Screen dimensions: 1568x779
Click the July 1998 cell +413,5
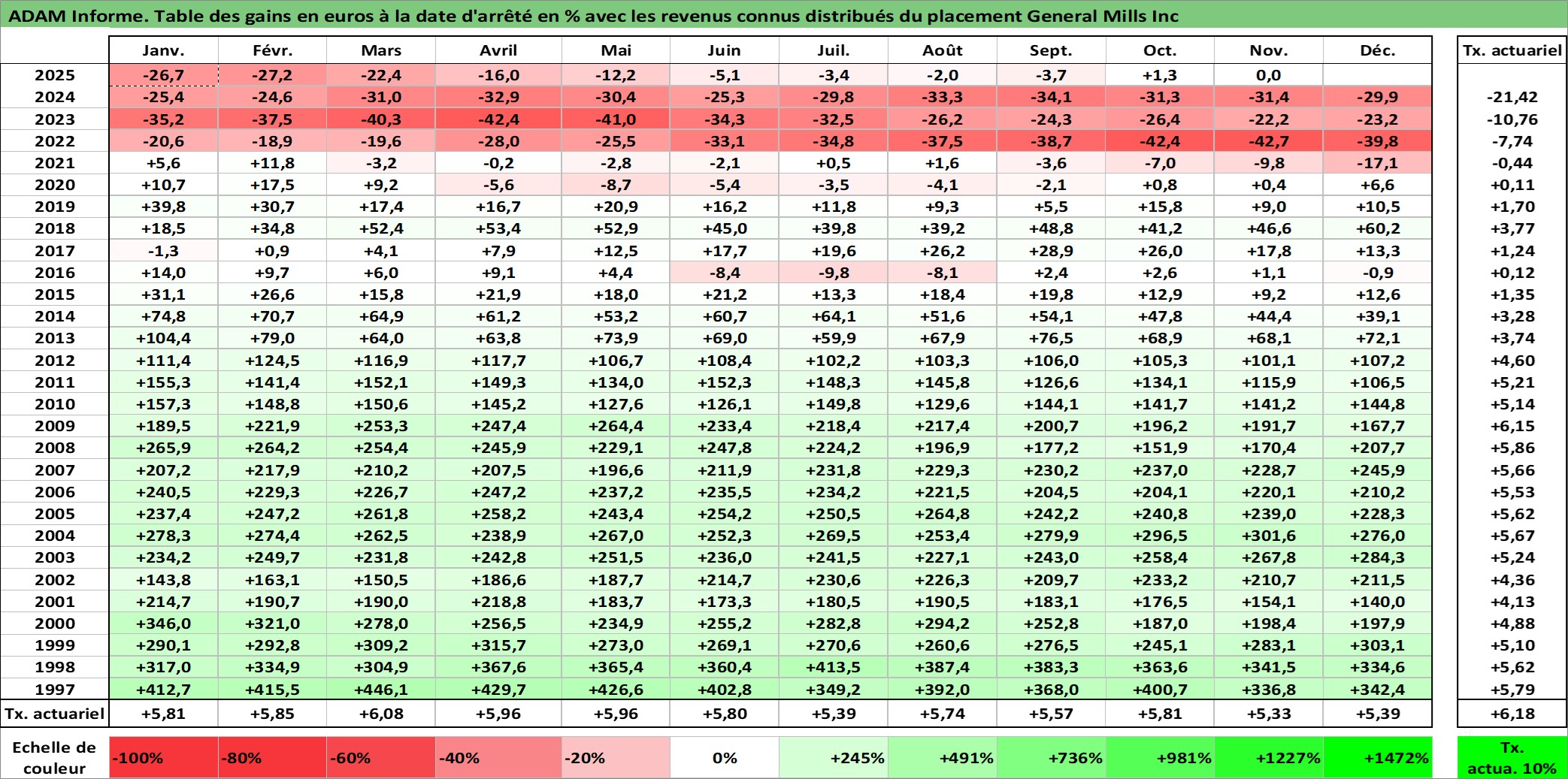834,667
